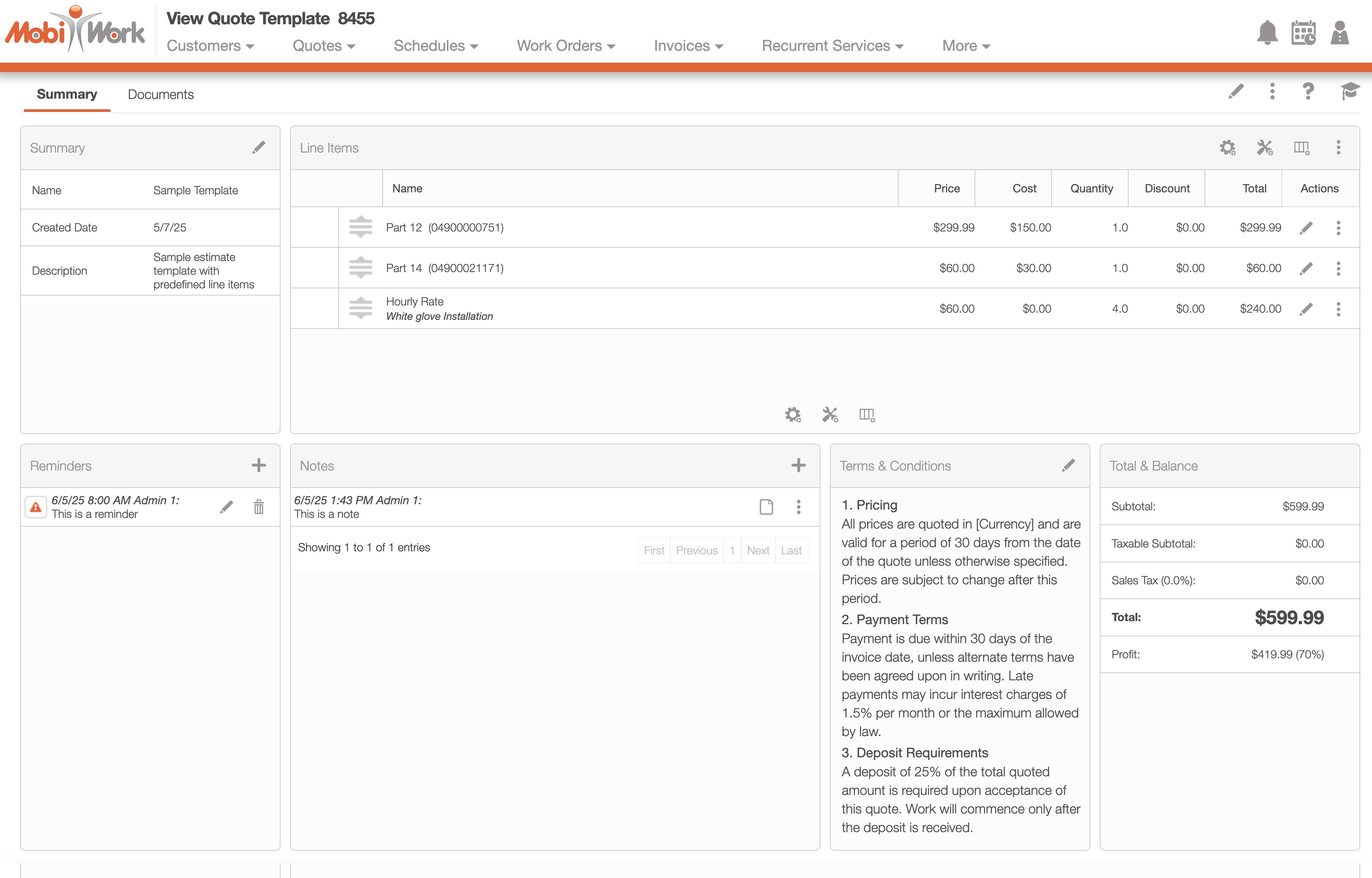
Task: Open actions menu for Hourly Rate row
Action: [x=1338, y=309]
